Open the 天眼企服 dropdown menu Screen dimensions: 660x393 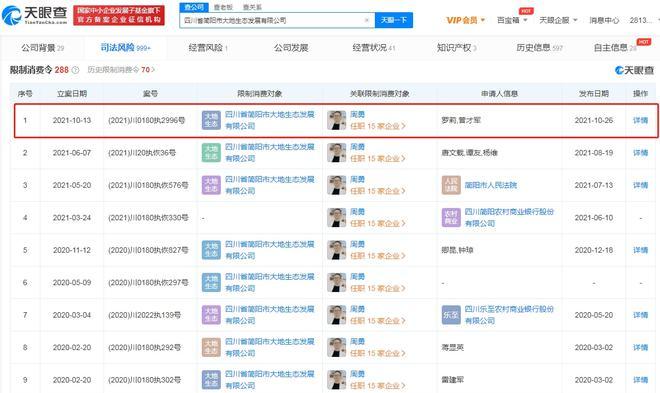click(558, 20)
